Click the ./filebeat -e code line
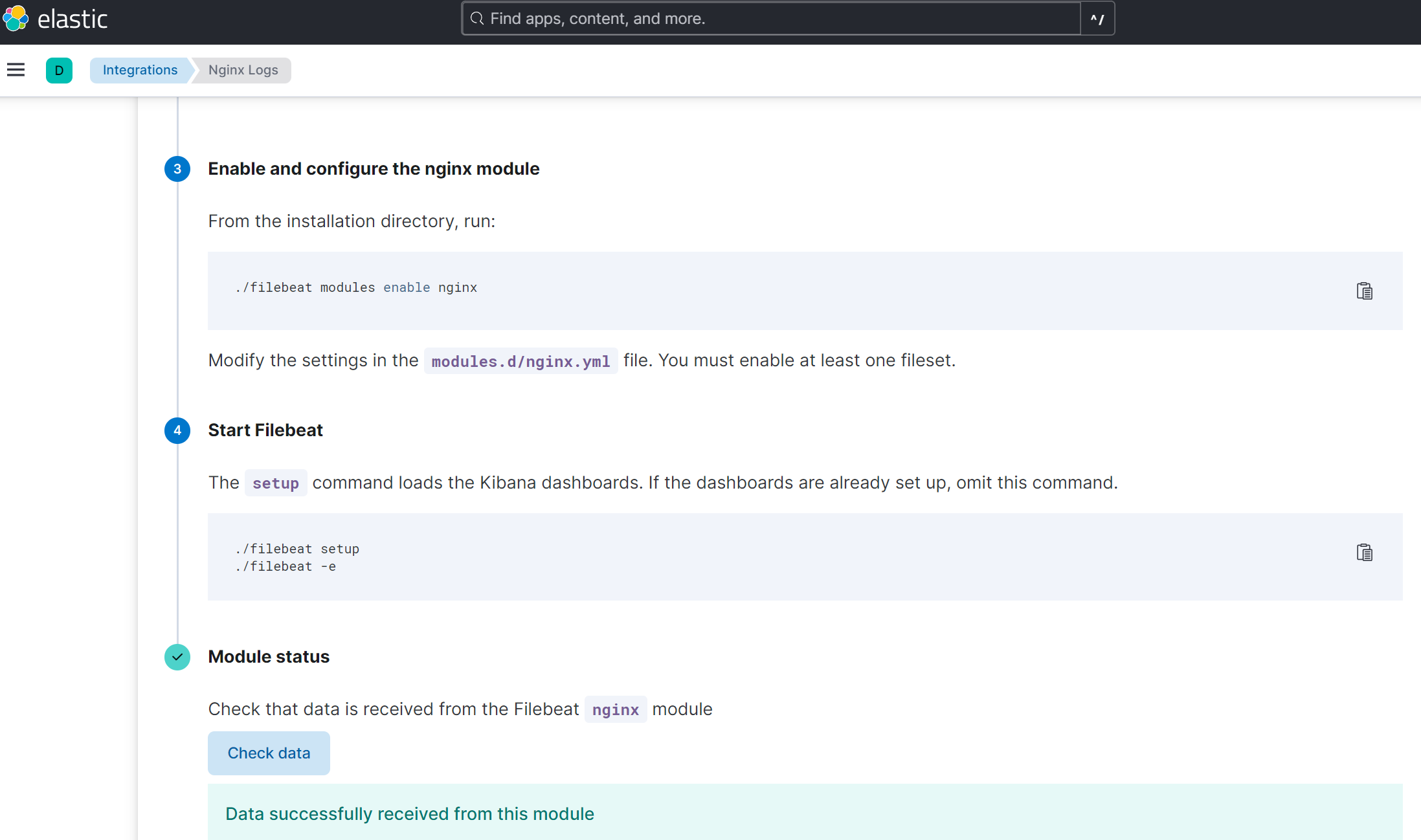 [285, 566]
